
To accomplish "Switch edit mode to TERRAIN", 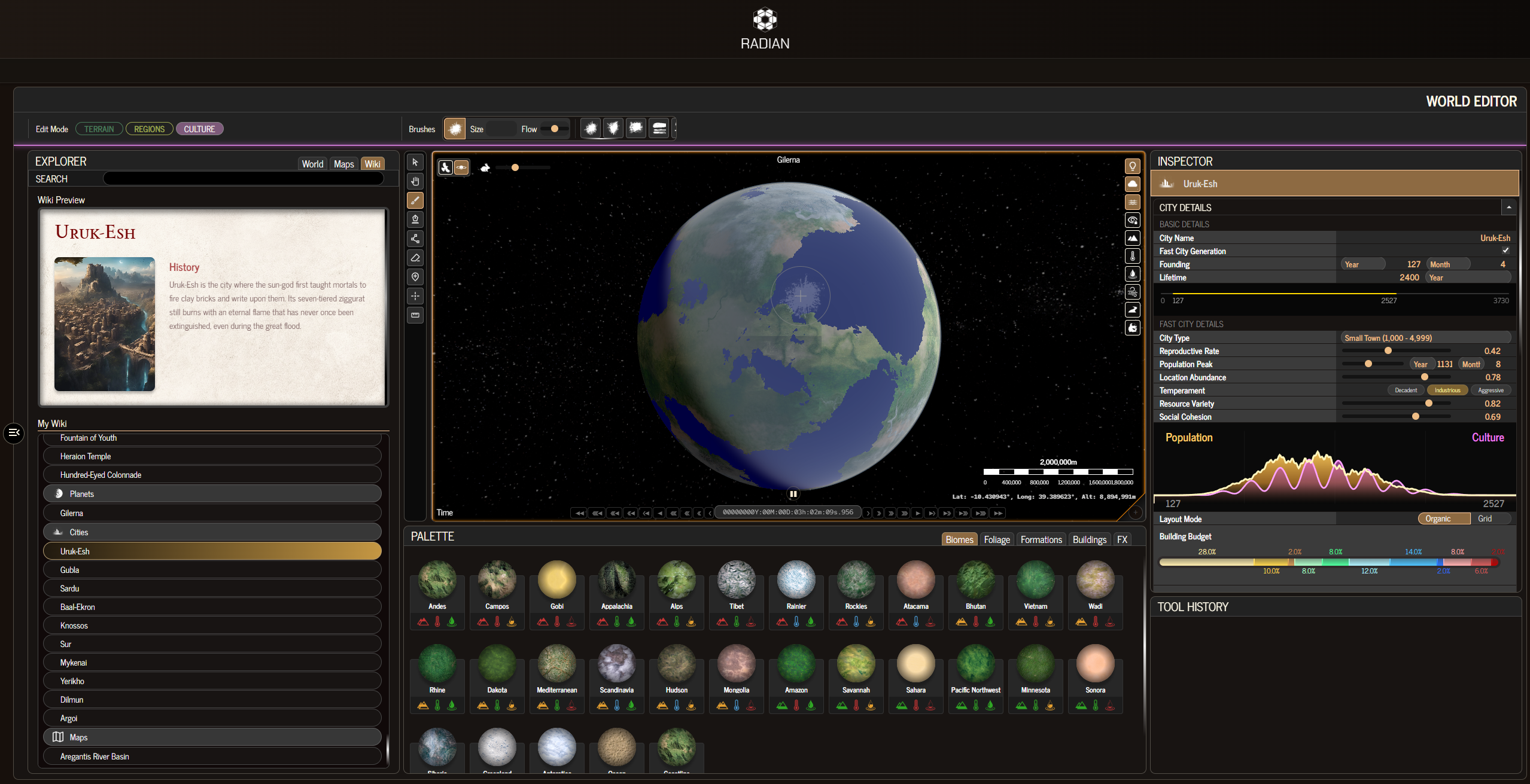I will (99, 129).
